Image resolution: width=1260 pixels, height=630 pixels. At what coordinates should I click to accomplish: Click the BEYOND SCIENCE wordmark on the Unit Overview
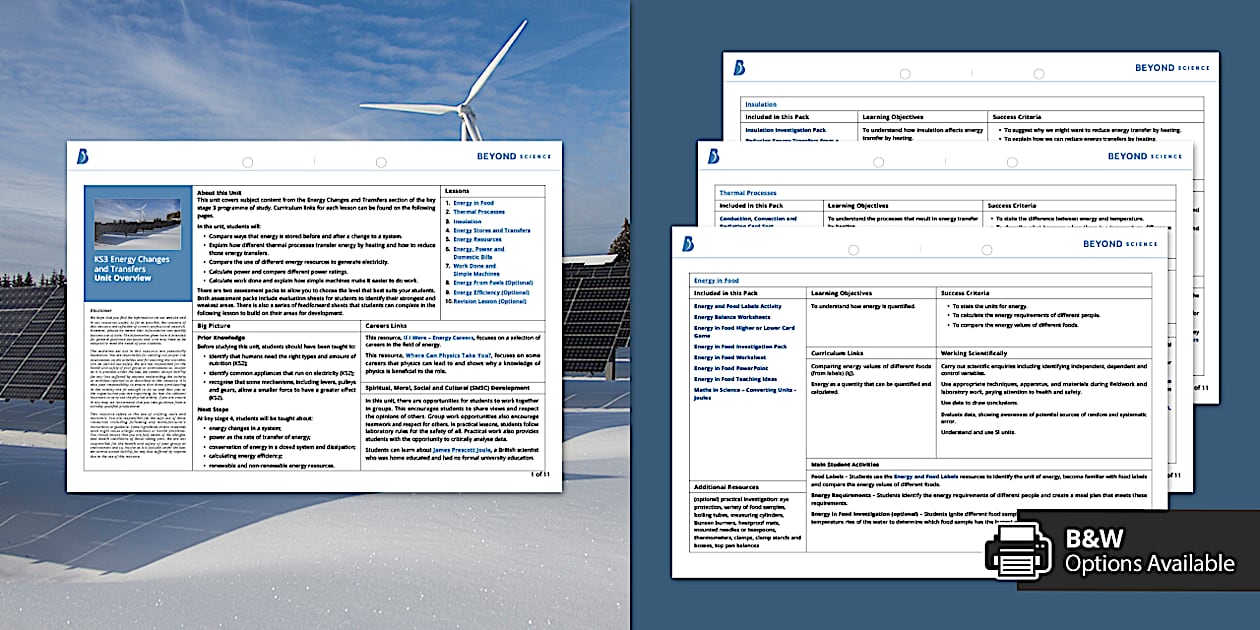tap(515, 156)
